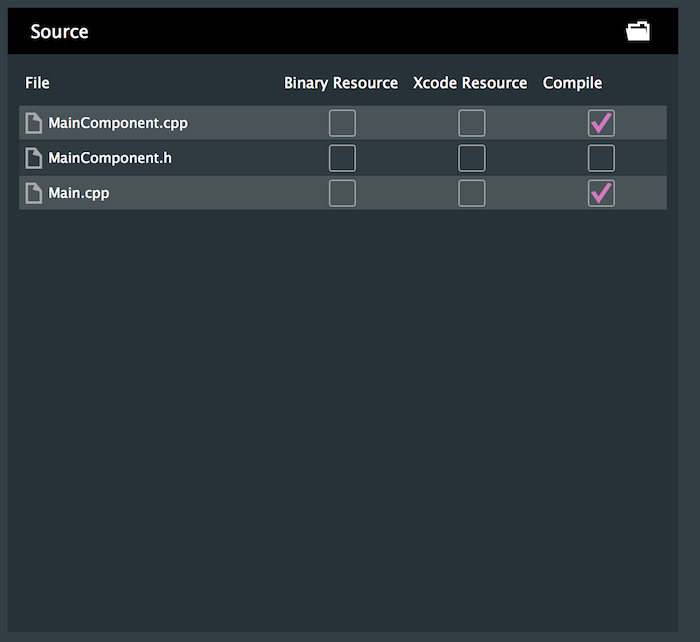Click the Binary Resource column header

coord(341,83)
